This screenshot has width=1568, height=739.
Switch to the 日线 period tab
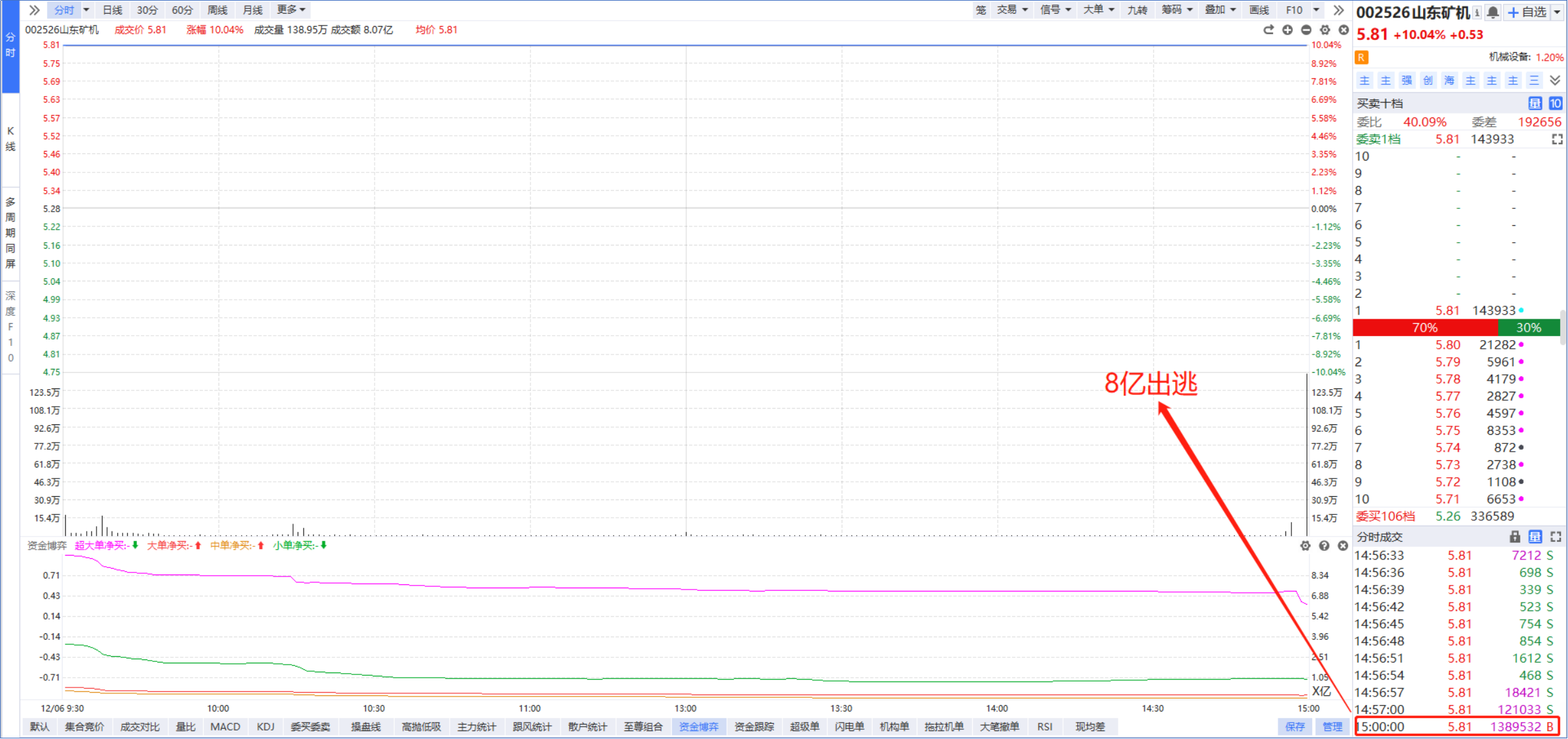tap(112, 10)
